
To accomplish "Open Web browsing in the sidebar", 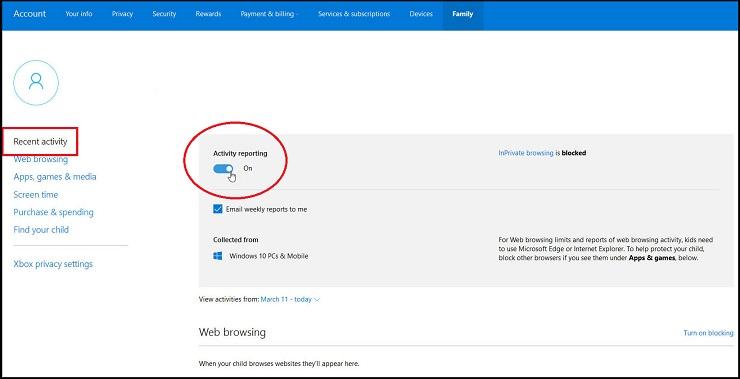I will coord(41,159).
